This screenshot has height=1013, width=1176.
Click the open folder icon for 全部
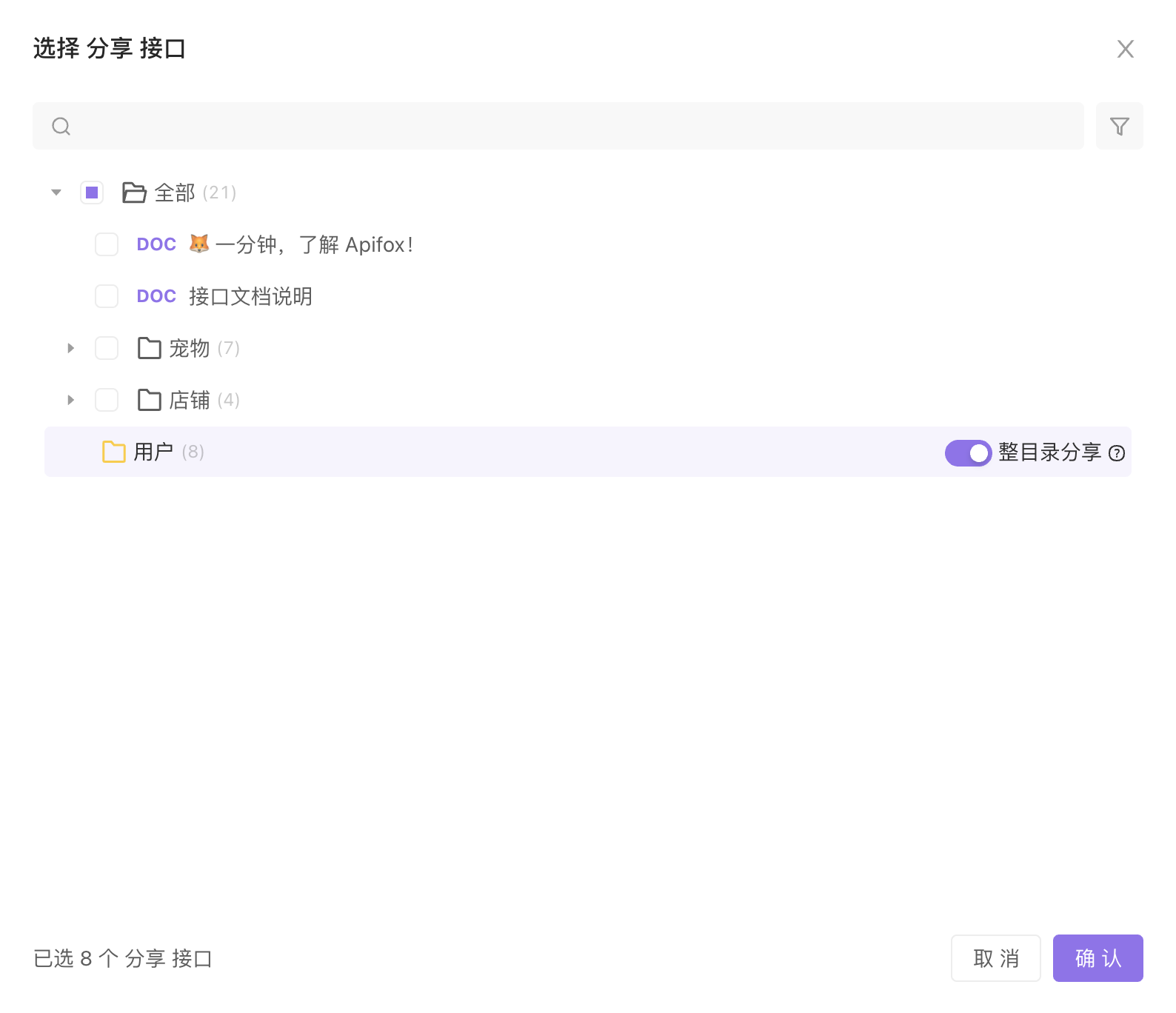(134, 193)
